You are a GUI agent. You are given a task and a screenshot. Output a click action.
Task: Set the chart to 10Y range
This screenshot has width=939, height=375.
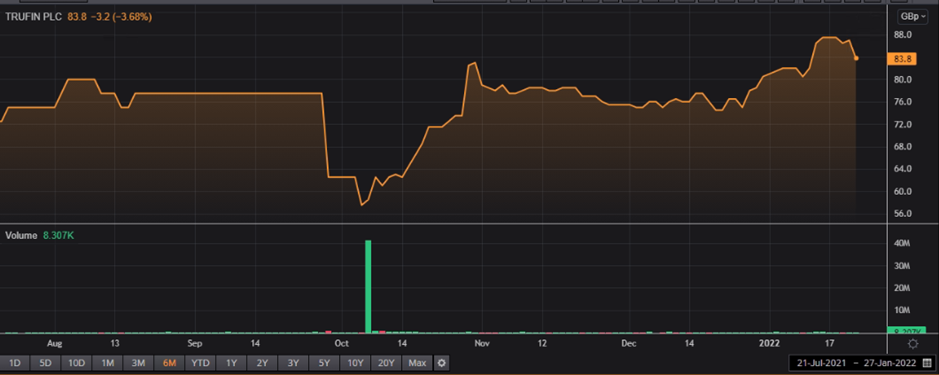click(355, 362)
